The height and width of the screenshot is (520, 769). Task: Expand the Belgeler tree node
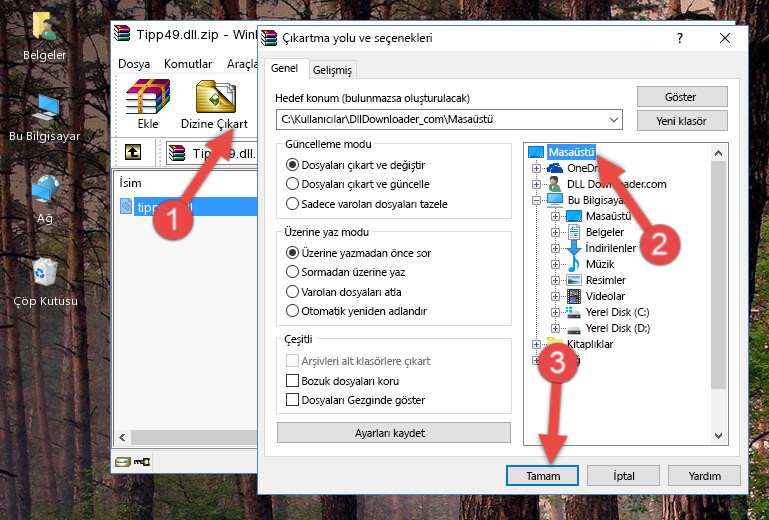[555, 232]
